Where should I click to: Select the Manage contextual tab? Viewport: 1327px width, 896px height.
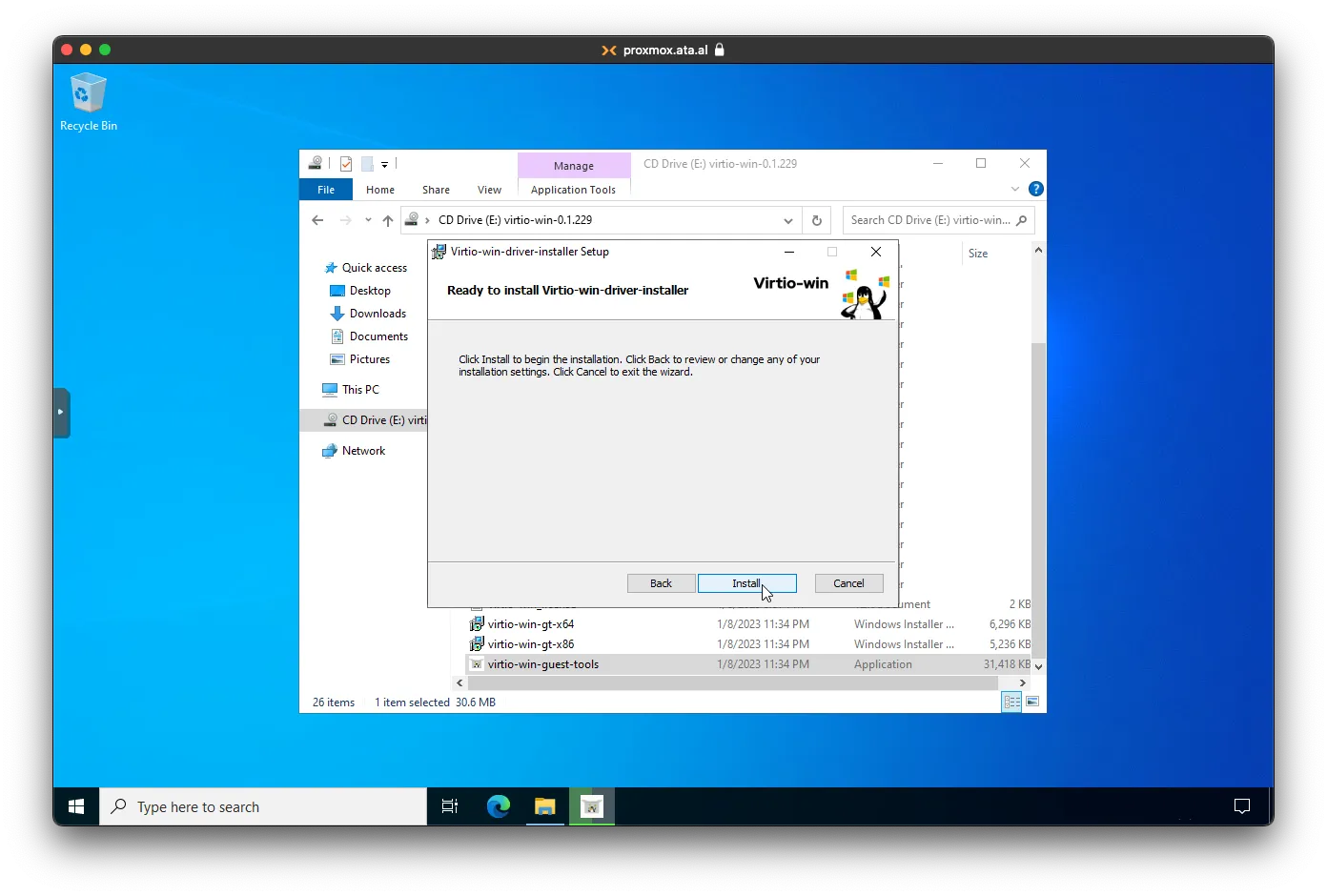click(x=574, y=166)
